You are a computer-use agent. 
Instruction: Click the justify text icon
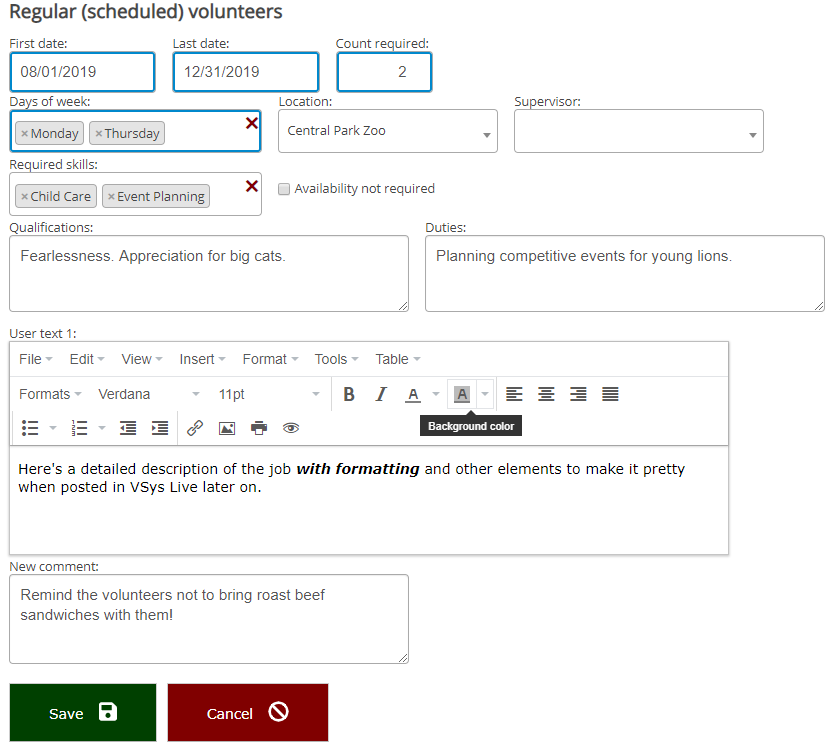pos(610,394)
